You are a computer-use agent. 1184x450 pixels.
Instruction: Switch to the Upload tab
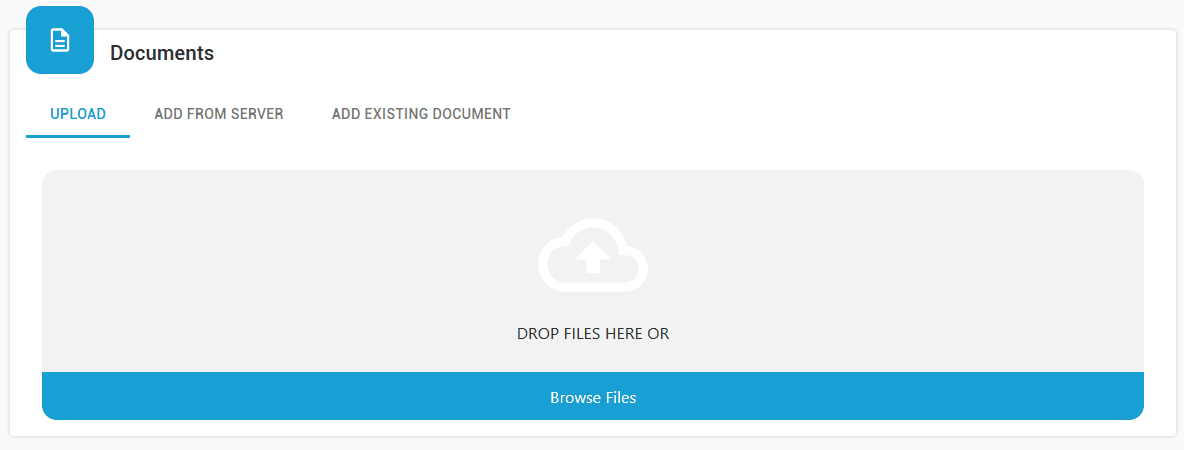pyautogui.click(x=78, y=114)
